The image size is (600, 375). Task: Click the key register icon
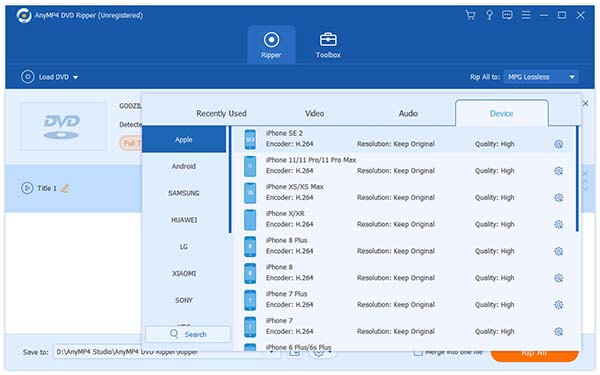pyautogui.click(x=489, y=15)
